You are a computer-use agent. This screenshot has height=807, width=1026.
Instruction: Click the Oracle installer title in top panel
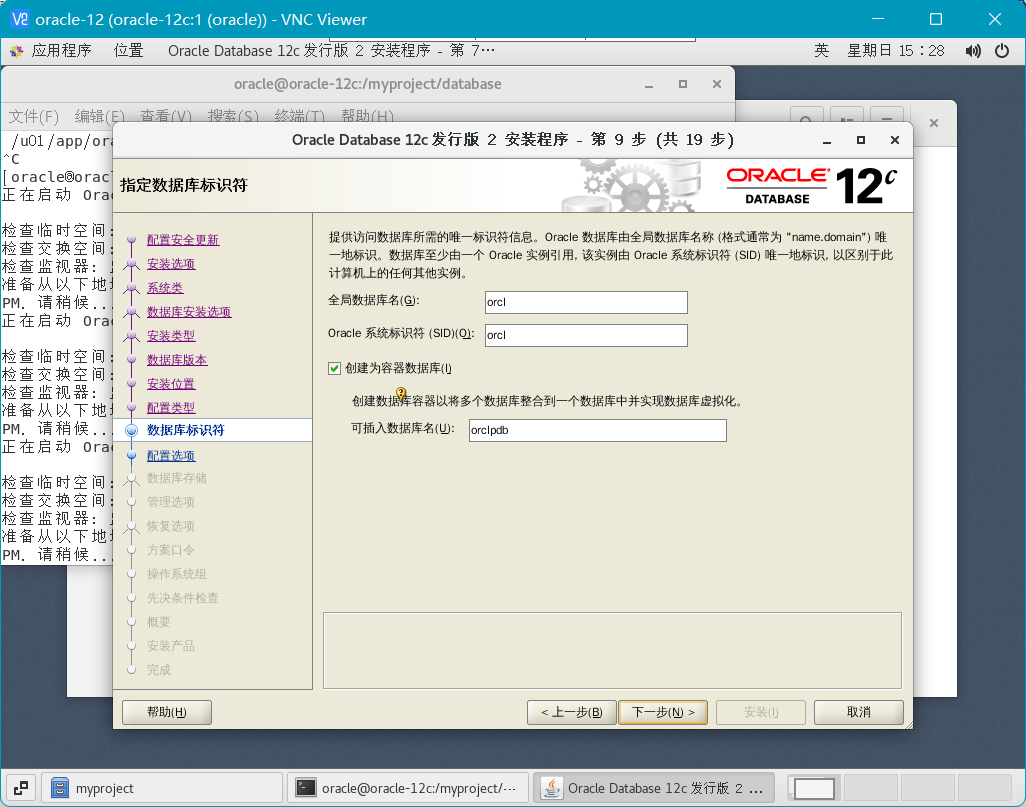[x=331, y=50]
